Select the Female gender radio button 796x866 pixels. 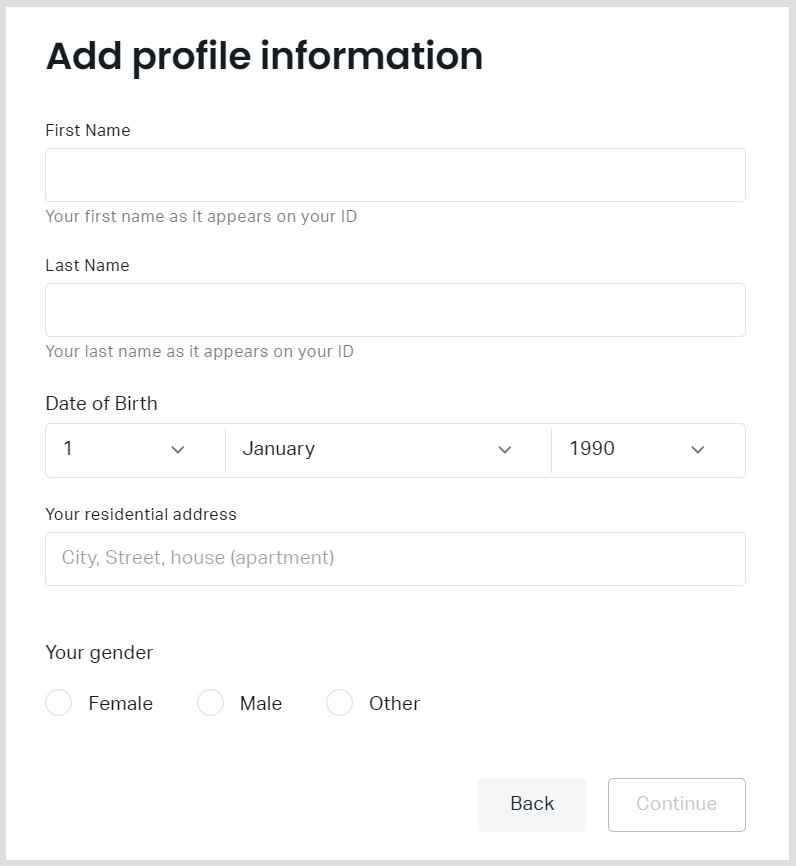[x=59, y=703]
